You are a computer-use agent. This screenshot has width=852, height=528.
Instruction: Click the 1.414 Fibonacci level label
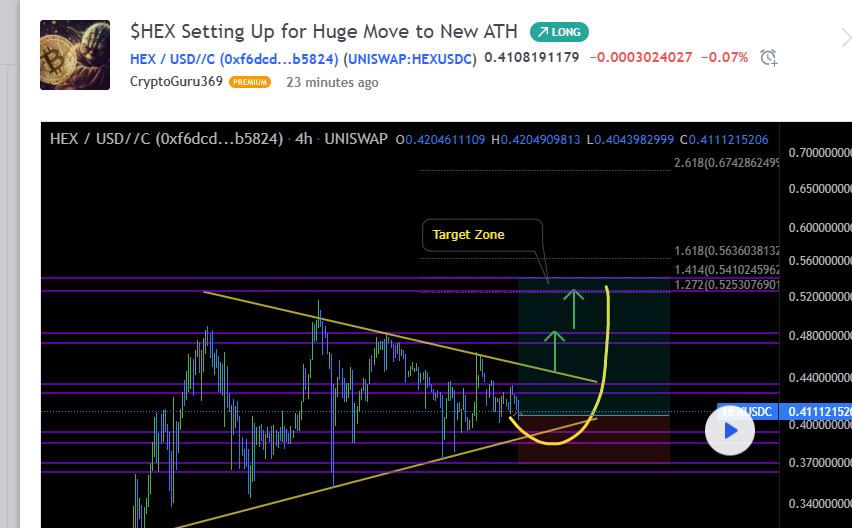[727, 269]
